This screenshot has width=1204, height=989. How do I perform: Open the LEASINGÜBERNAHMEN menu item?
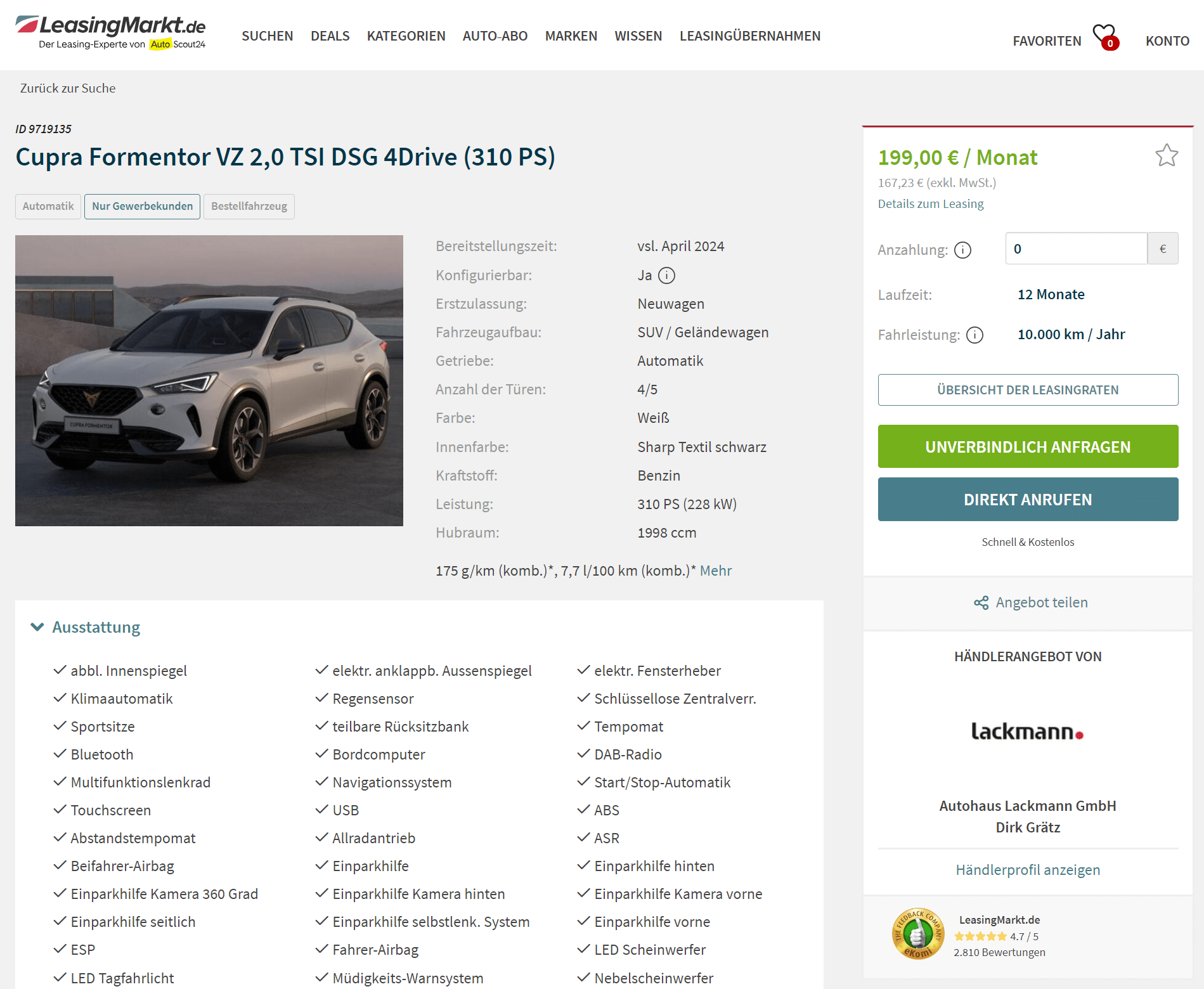coord(750,36)
